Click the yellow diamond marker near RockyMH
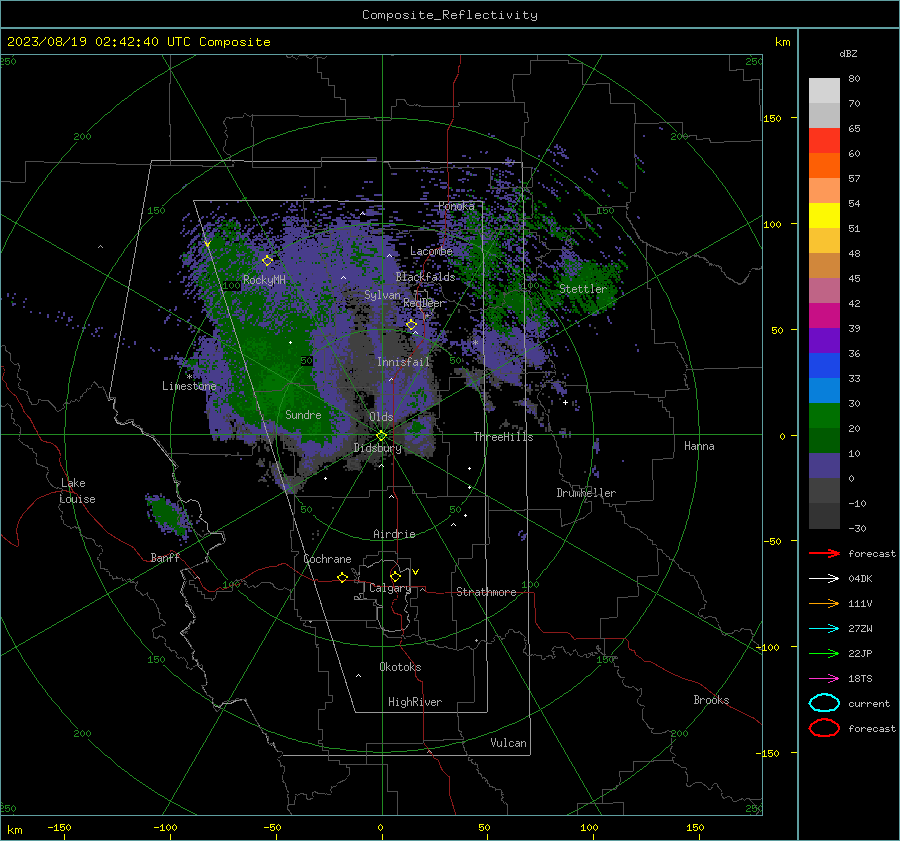The width and height of the screenshot is (900, 841). (267, 261)
